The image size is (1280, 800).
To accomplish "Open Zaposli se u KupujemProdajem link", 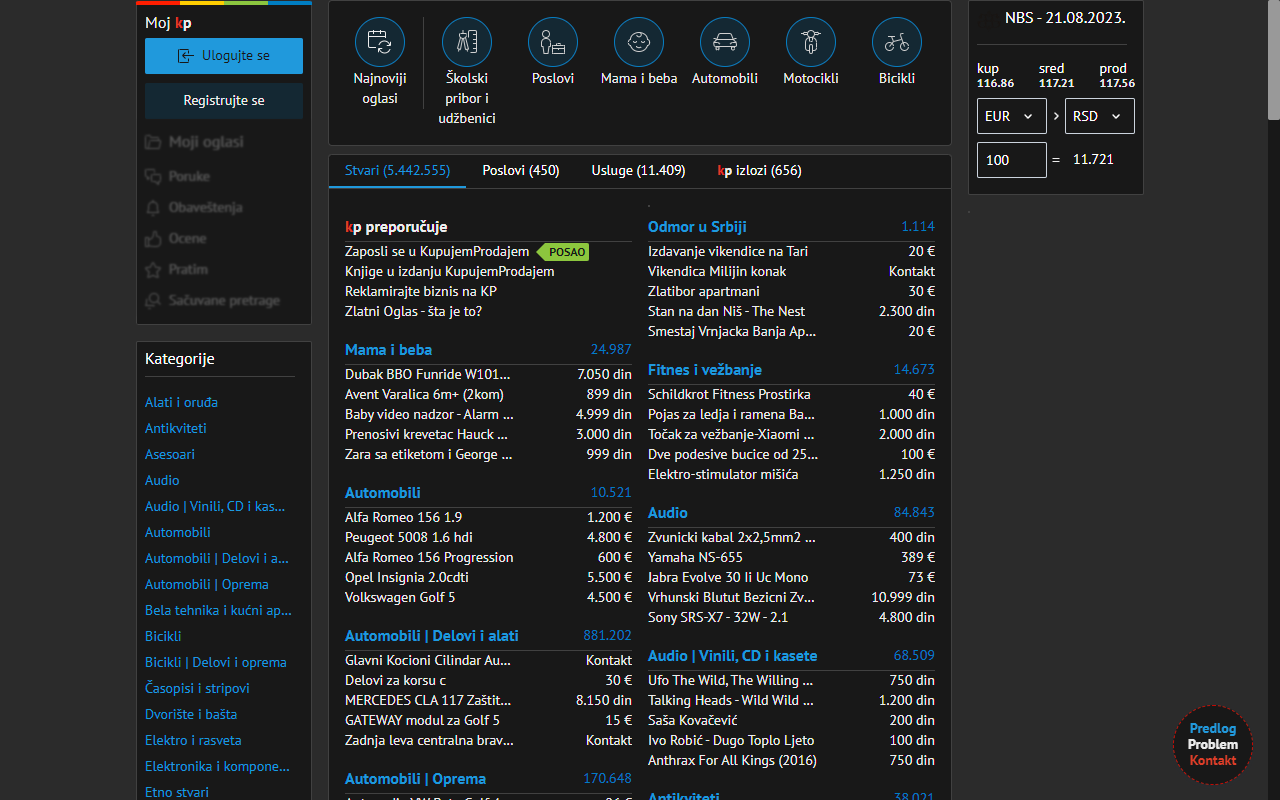I will pyautogui.click(x=437, y=251).
